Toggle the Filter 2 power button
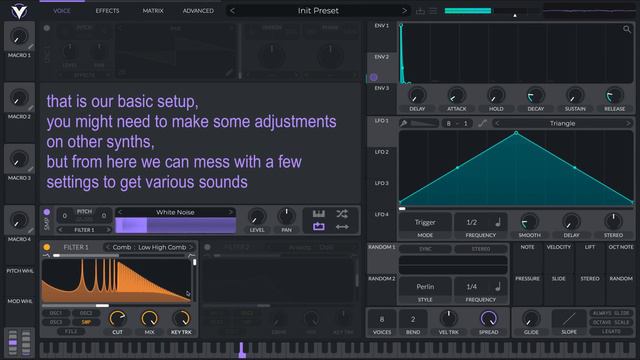Viewport: 640px width, 360px height. [x=207, y=247]
